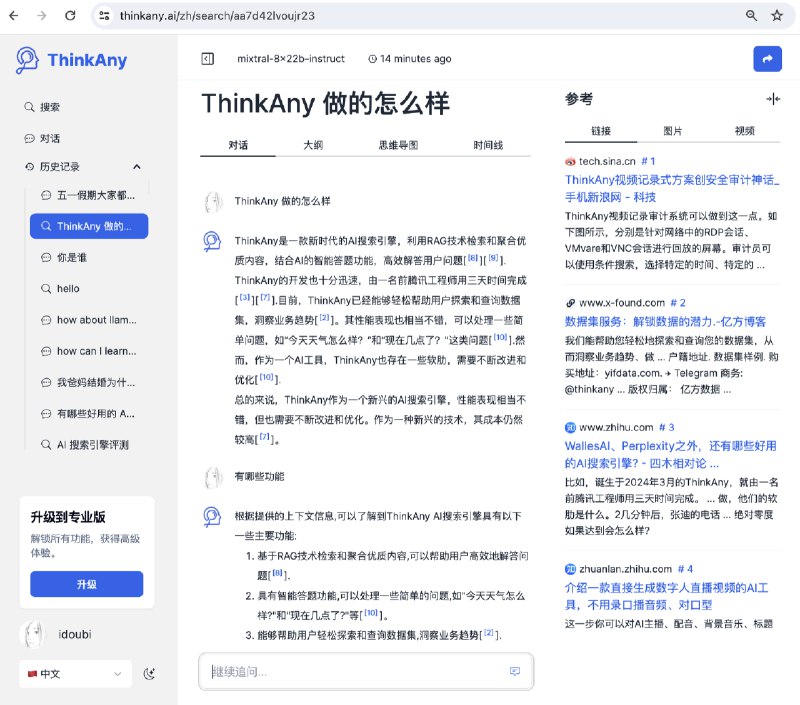Click the mixtral-8×22b-instruct model label
800x705 pixels.
tap(291, 59)
